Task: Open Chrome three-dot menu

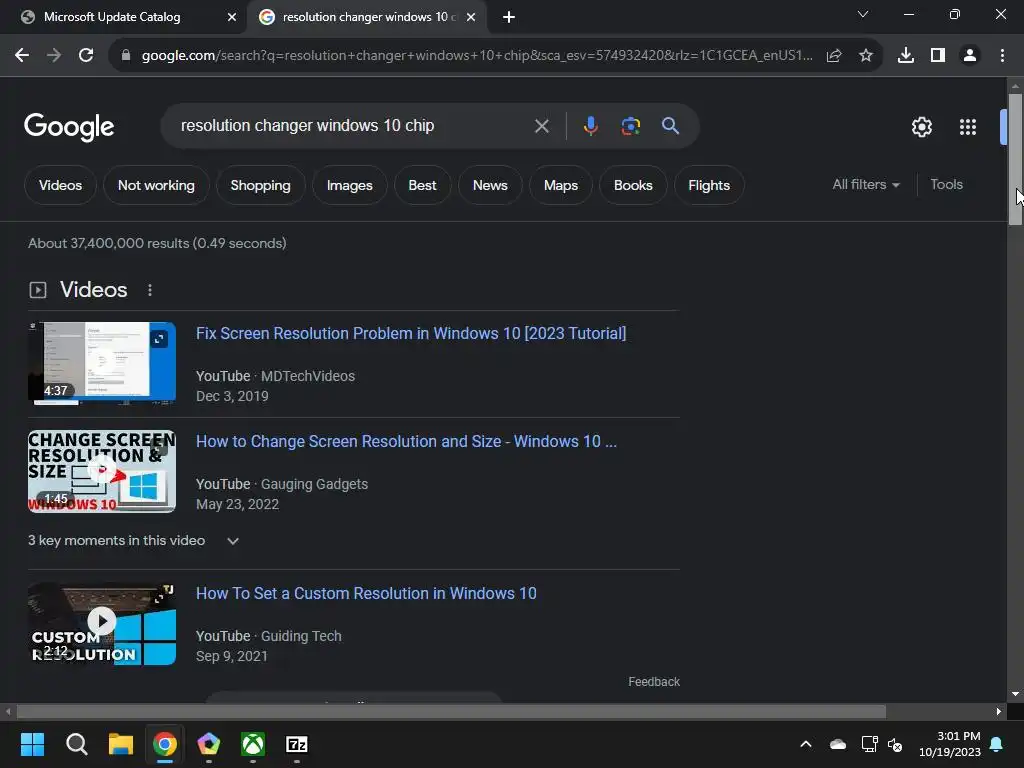Action: [x=1002, y=56]
